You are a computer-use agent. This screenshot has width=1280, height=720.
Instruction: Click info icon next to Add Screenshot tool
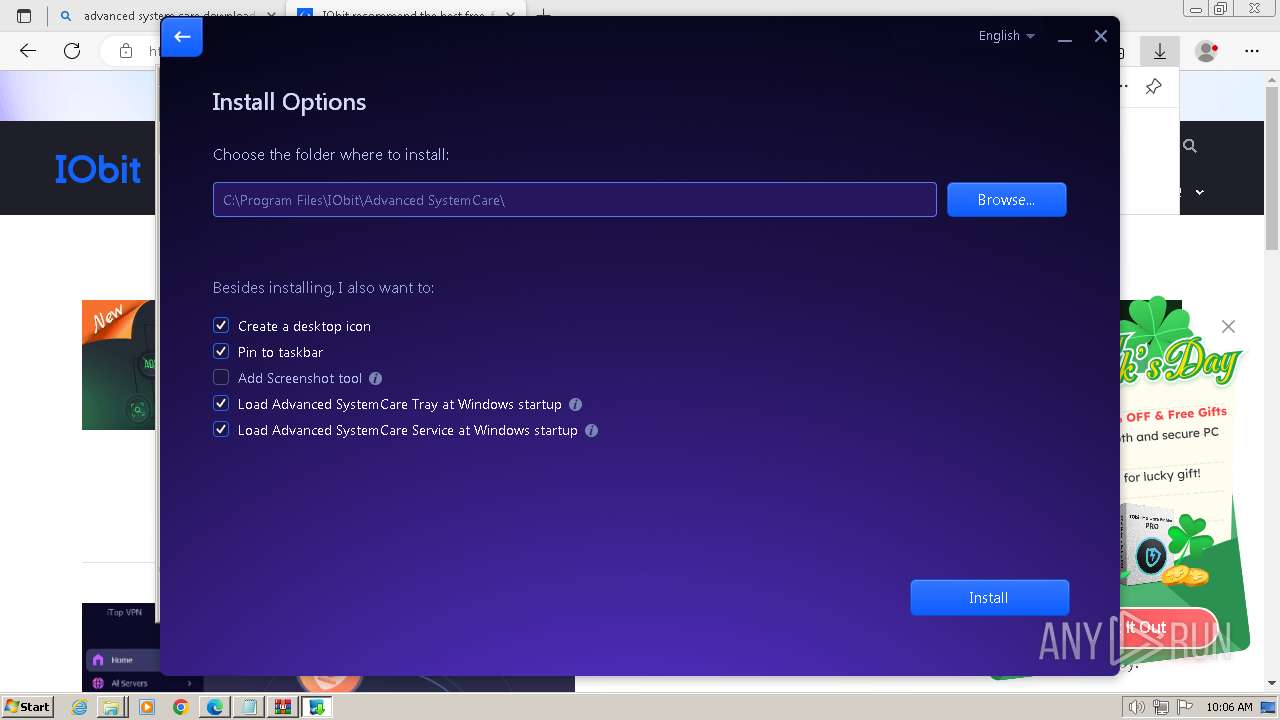click(376, 379)
